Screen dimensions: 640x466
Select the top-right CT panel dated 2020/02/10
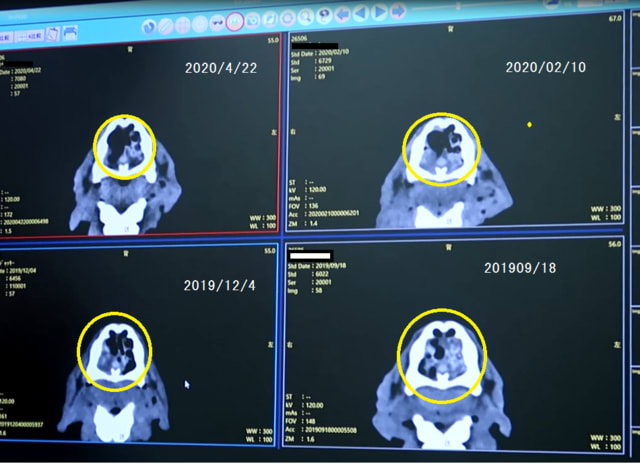(455, 122)
